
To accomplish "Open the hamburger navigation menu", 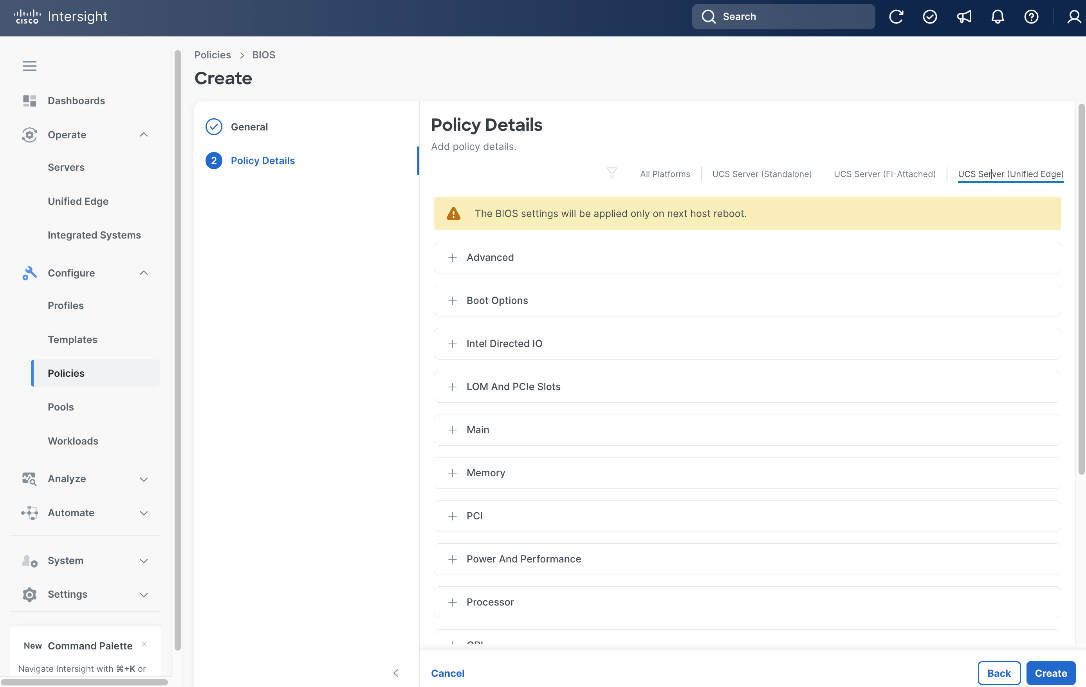I will pos(29,66).
